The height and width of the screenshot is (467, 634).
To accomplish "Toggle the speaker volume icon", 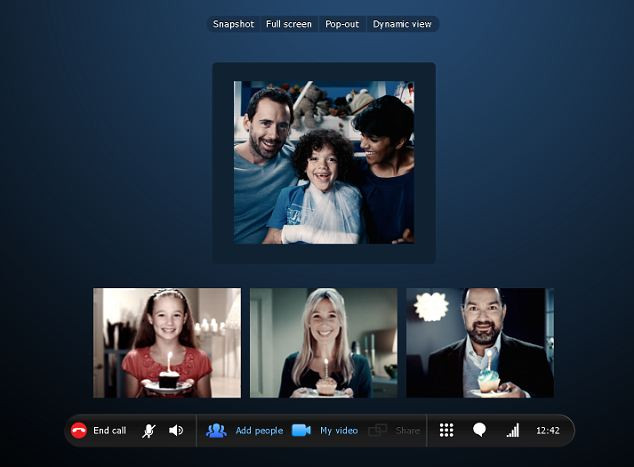I will pos(176,431).
